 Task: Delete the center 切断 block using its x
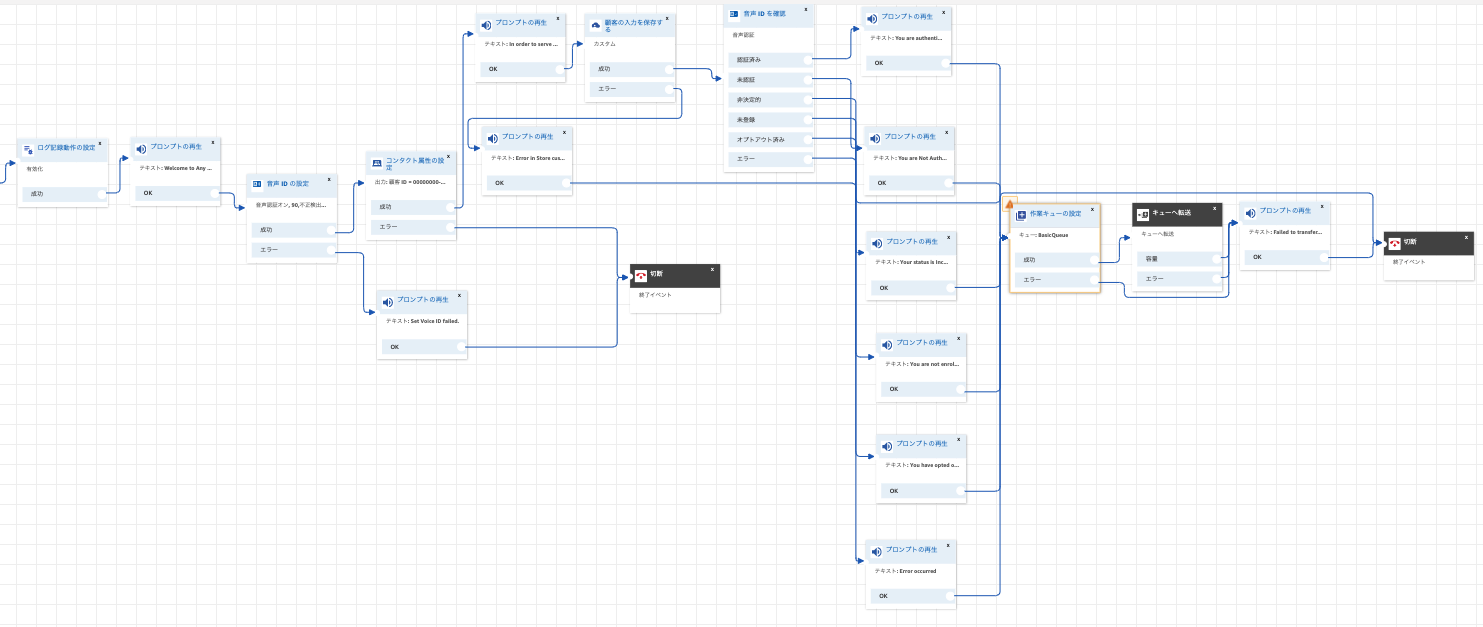click(713, 269)
